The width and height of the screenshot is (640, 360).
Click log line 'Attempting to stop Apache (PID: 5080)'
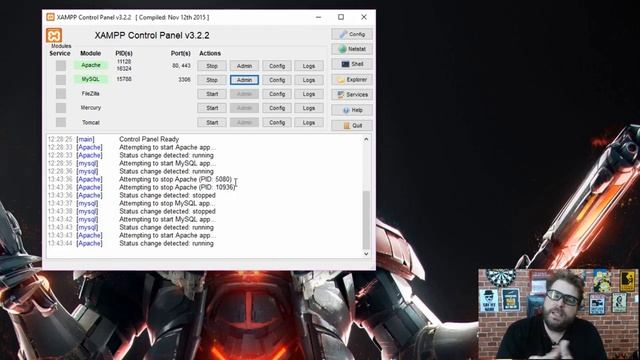[x=176, y=179]
